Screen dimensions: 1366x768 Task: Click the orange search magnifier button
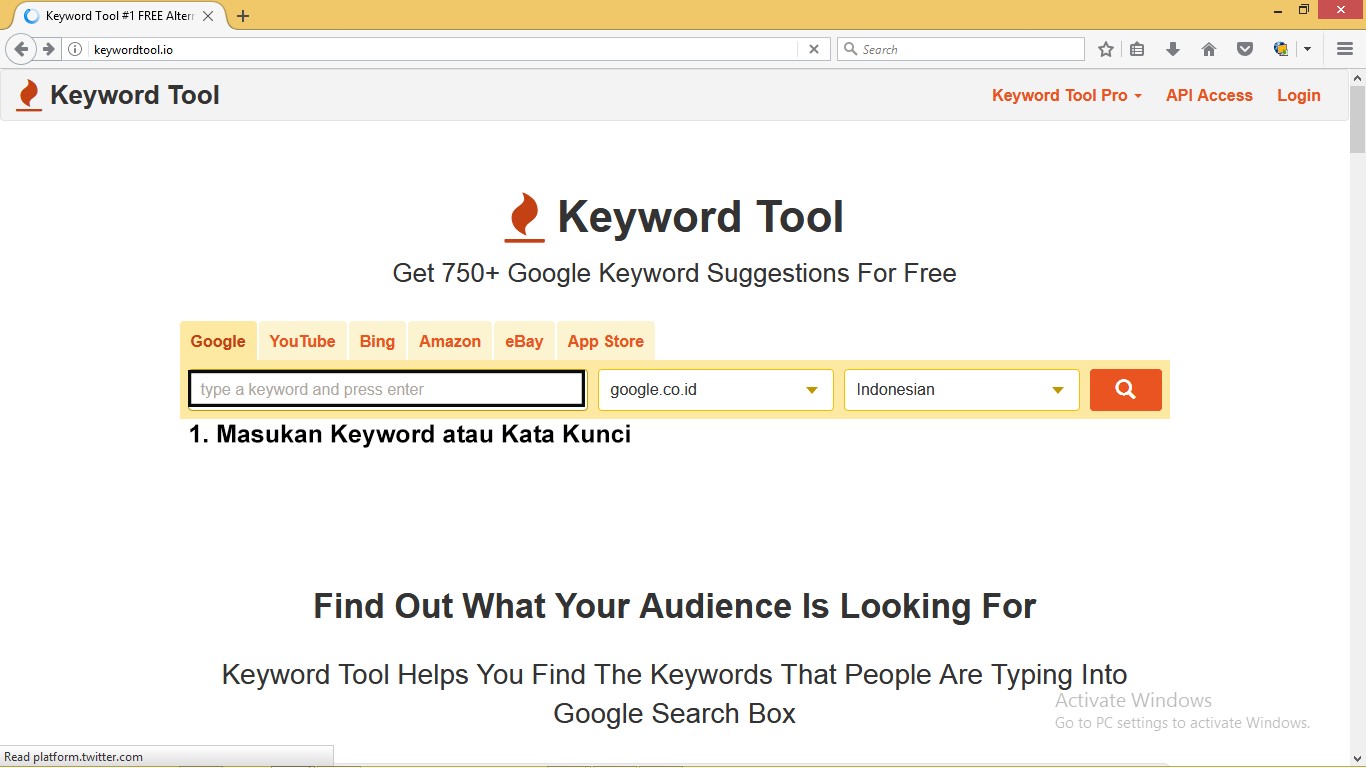tap(1126, 390)
